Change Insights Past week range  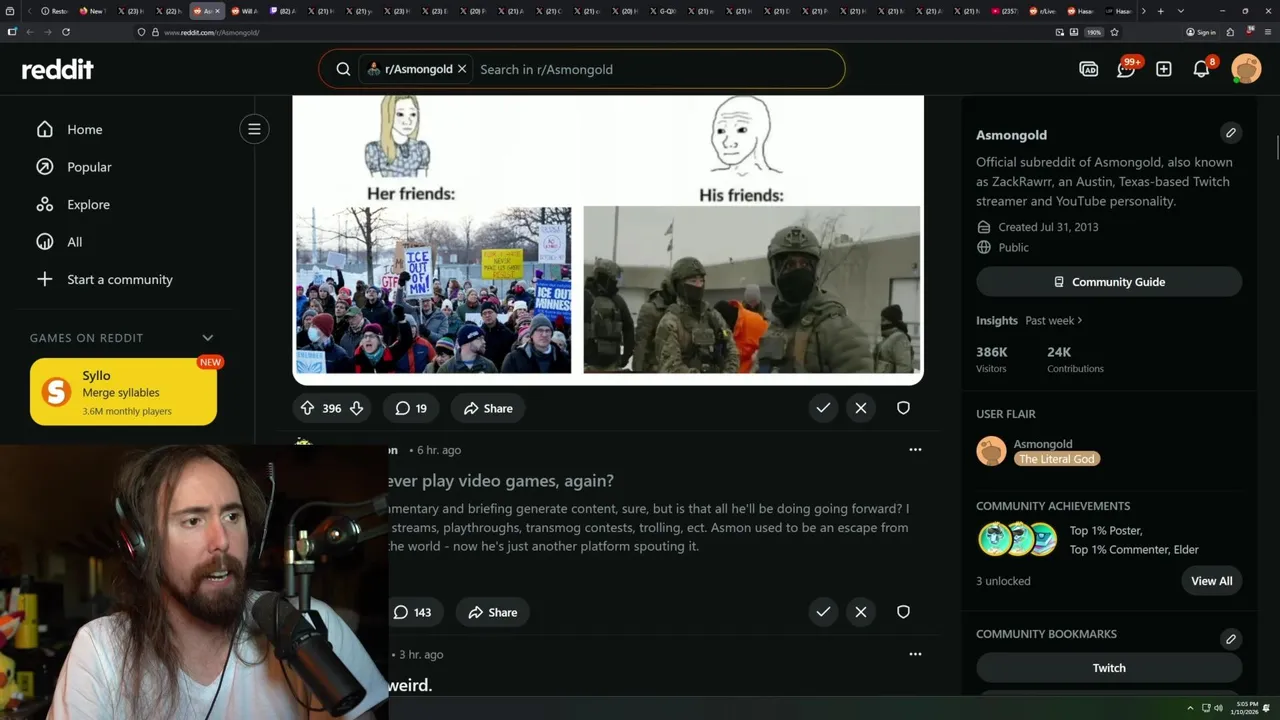tap(1053, 320)
